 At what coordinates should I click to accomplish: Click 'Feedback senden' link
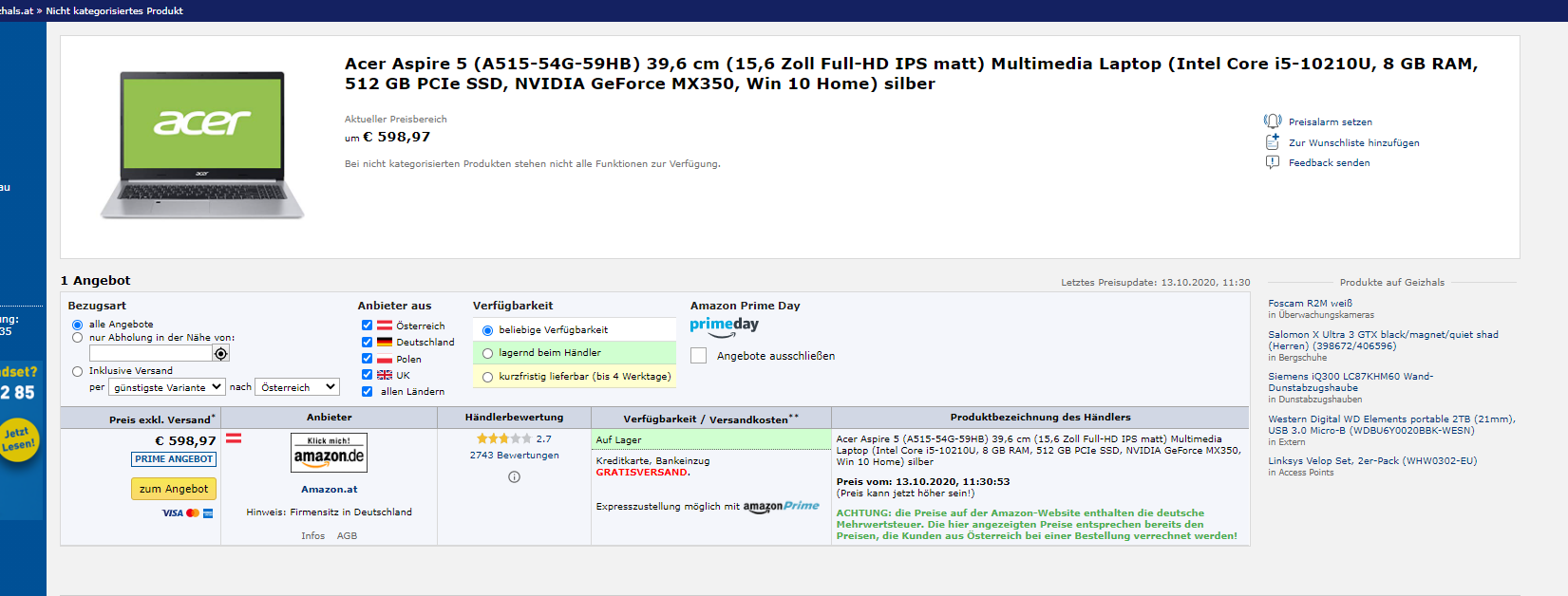[1329, 163]
